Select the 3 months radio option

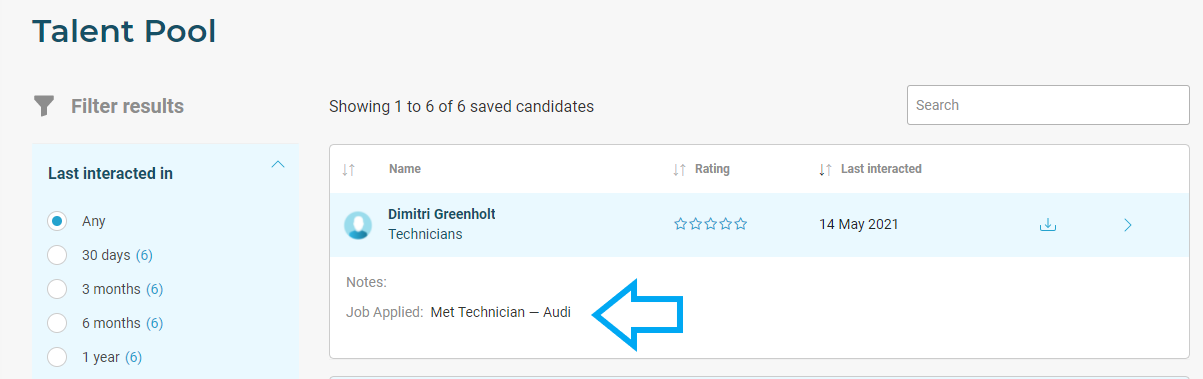58,289
